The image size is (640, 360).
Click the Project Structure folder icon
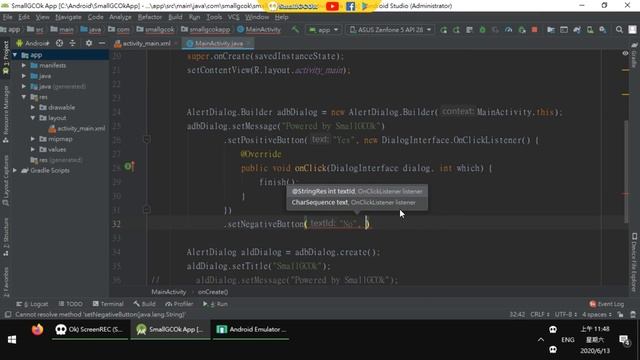pyautogui.click(x=551, y=30)
